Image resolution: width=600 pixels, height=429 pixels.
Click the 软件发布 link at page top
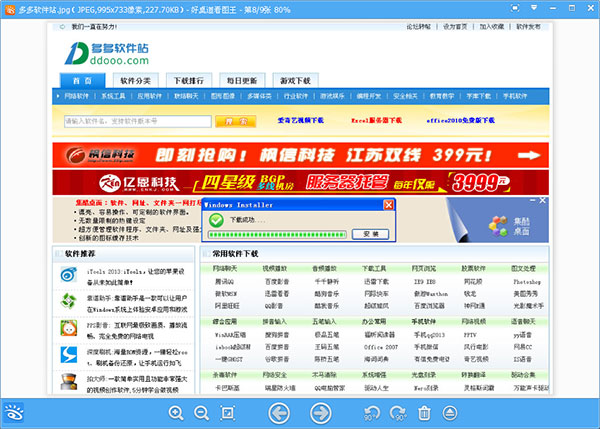528,26
